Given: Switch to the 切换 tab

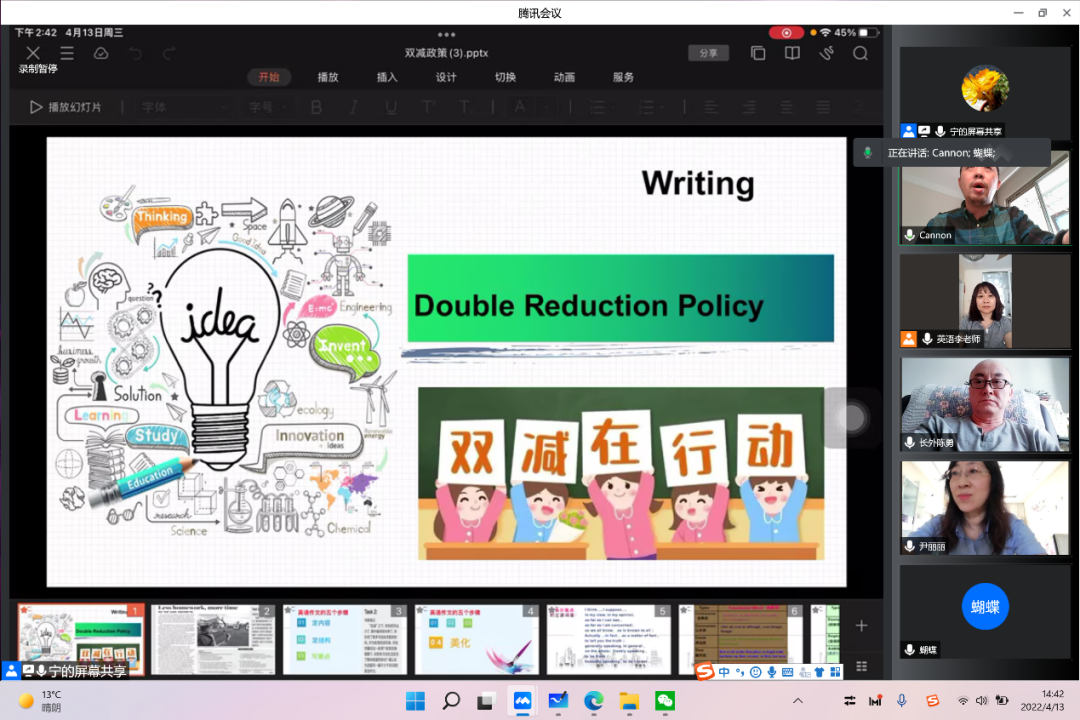Looking at the screenshot, I should tap(505, 77).
